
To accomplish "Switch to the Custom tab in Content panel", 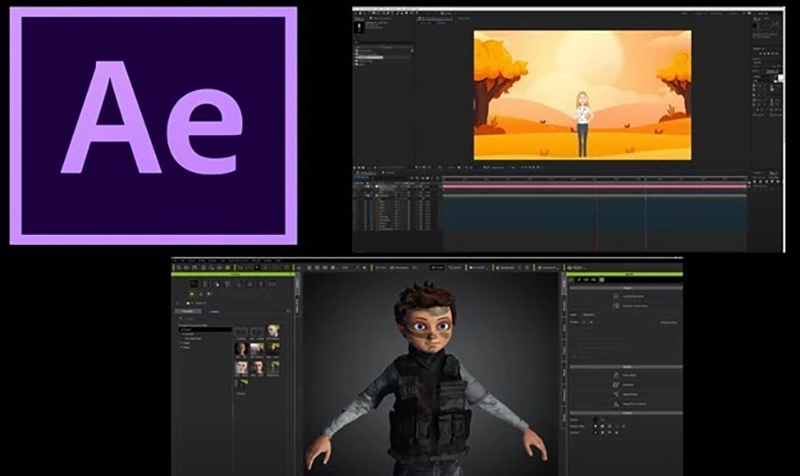I will pyautogui.click(x=214, y=312).
